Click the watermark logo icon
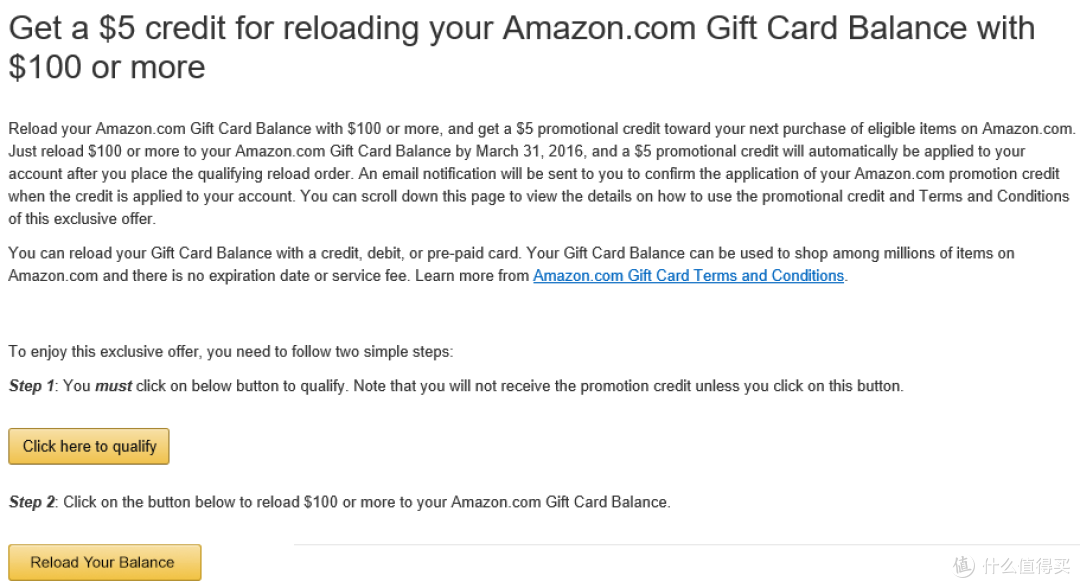Viewport: 1080px width, 588px height. [964, 565]
